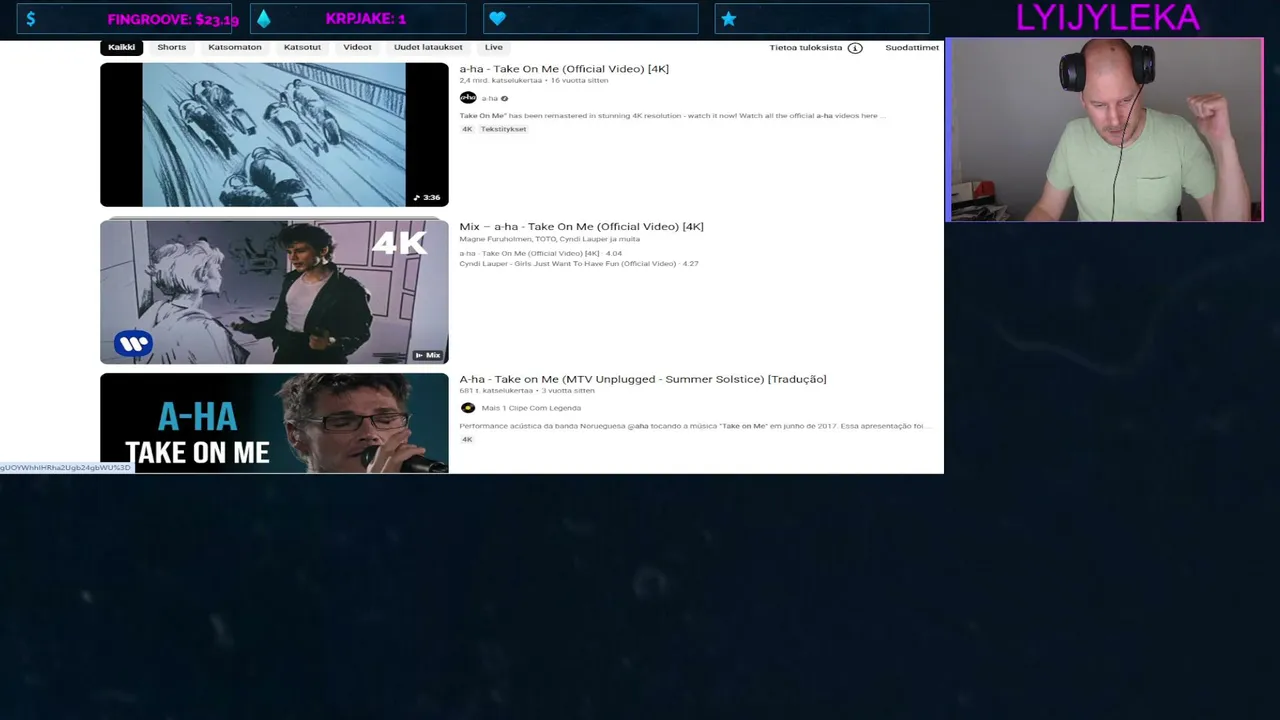Click the info icon beside Tietoa tuloksista
The width and height of the screenshot is (1280, 720).
coord(855,48)
